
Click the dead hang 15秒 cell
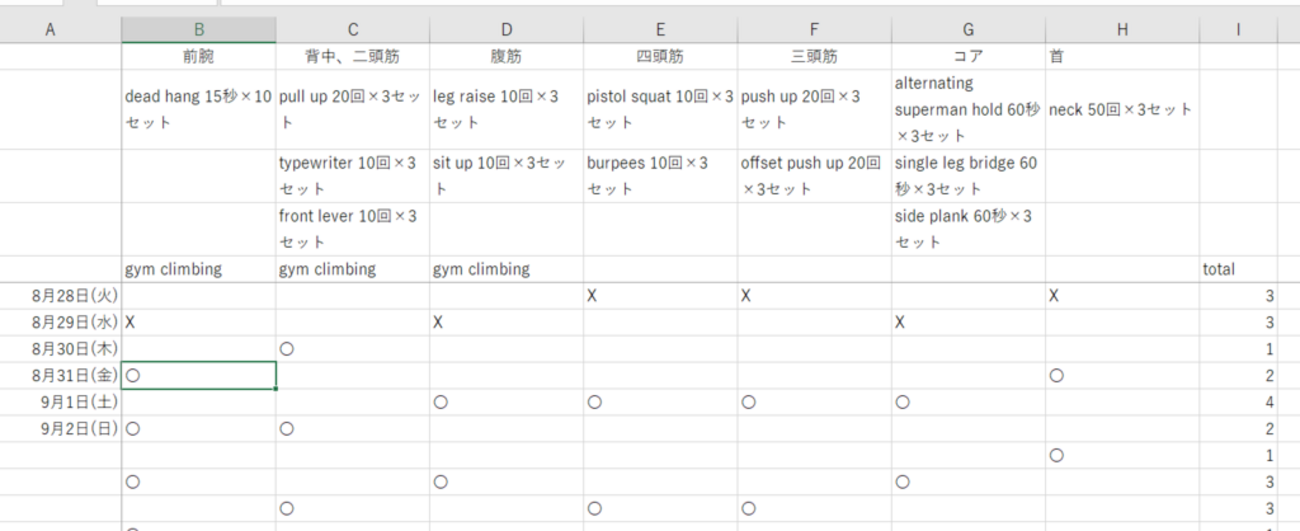[x=199, y=110]
